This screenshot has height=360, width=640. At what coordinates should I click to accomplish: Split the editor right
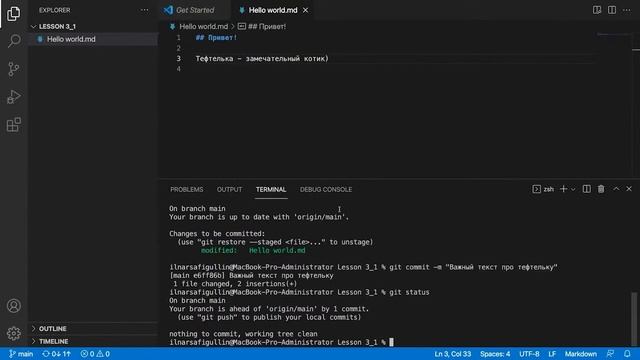pos(612,10)
